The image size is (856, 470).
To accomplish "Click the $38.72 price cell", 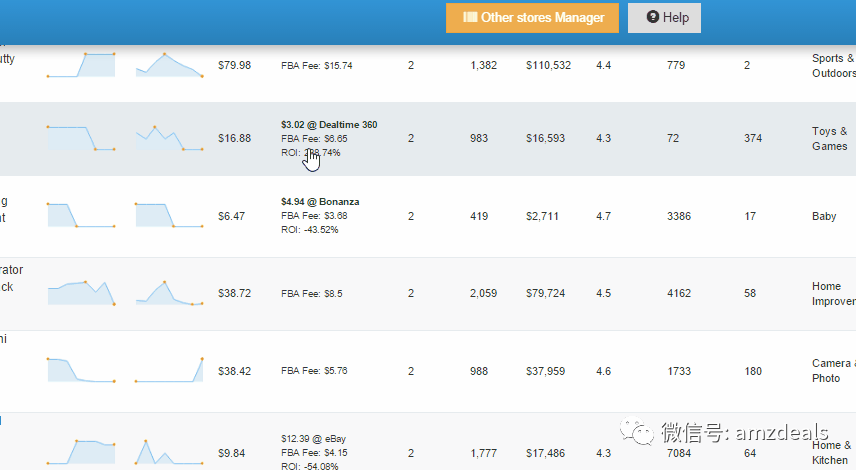I will click(x=234, y=294).
